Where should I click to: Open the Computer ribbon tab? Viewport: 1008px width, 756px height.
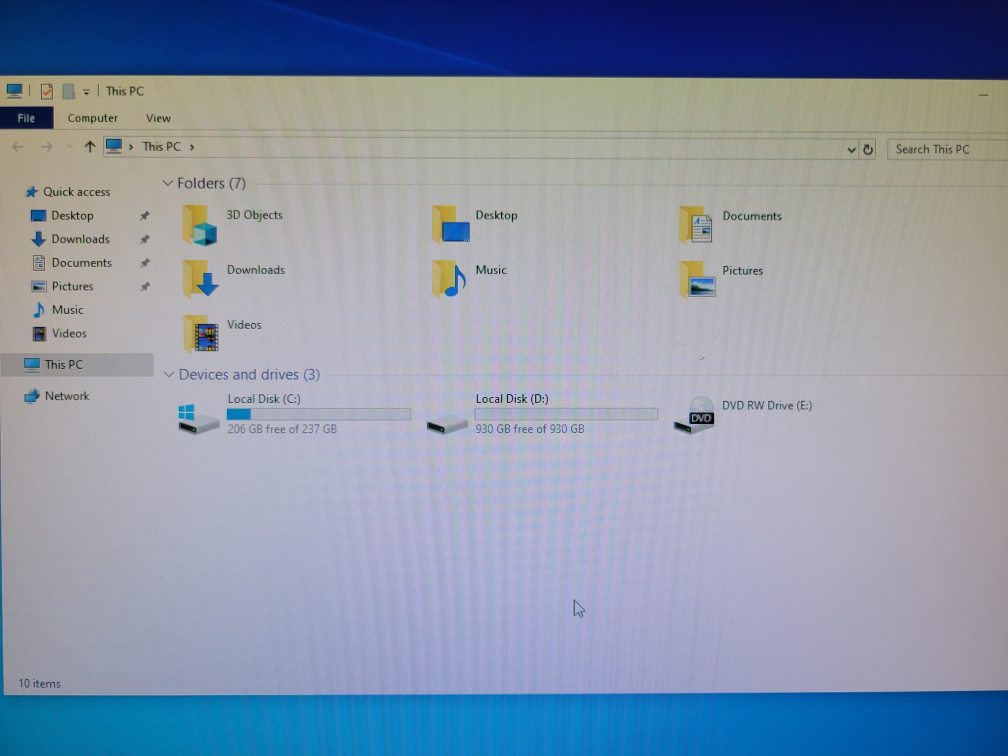point(93,118)
